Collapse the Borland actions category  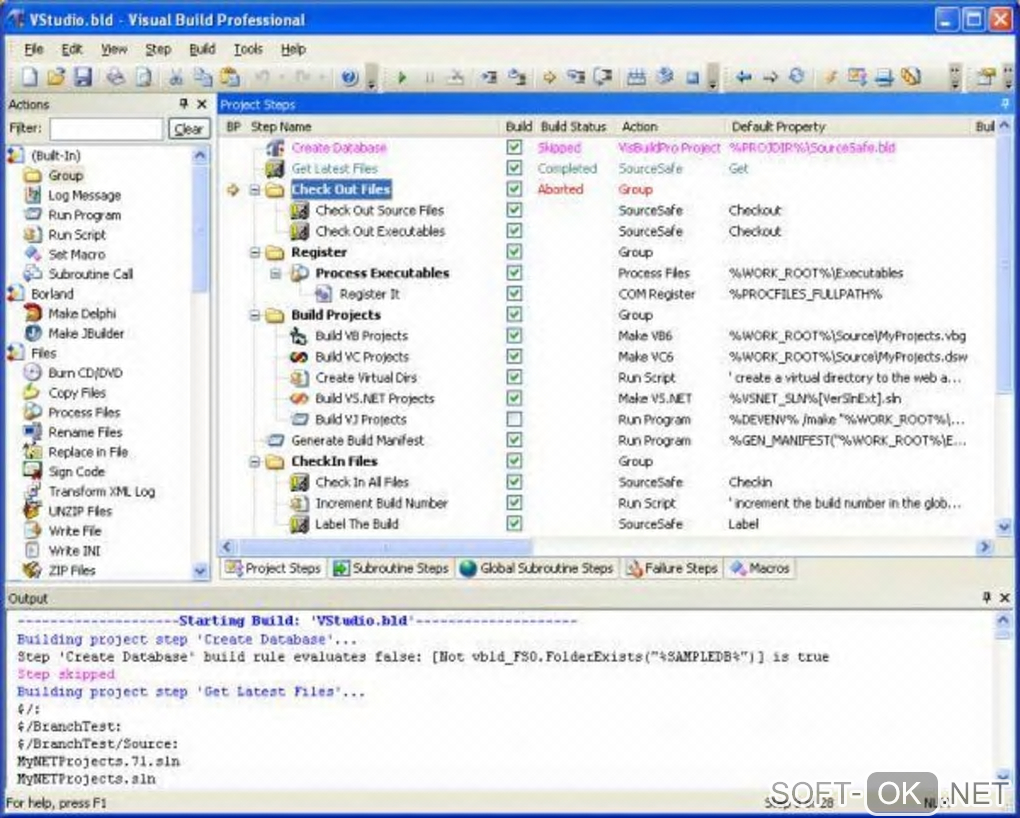(x=14, y=293)
